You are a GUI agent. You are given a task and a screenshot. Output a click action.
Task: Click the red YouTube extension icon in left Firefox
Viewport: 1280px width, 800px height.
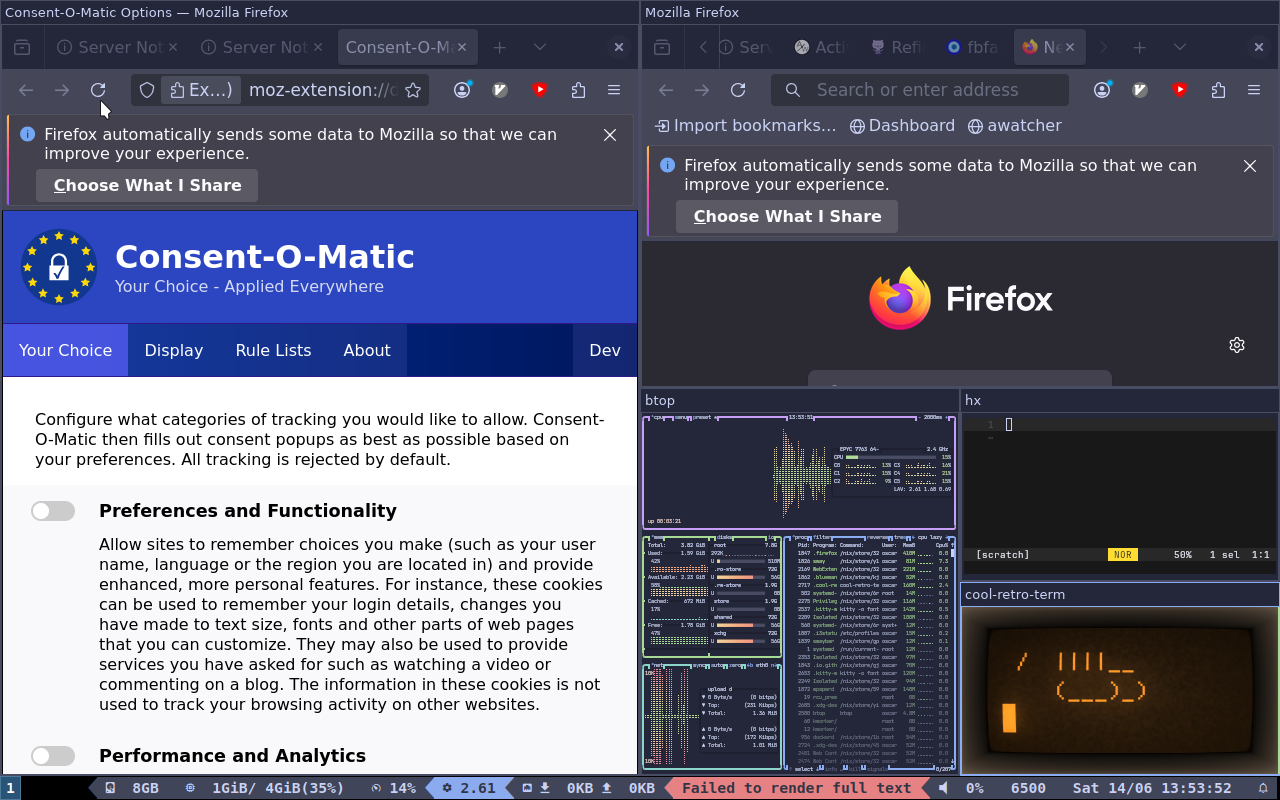coord(540,90)
